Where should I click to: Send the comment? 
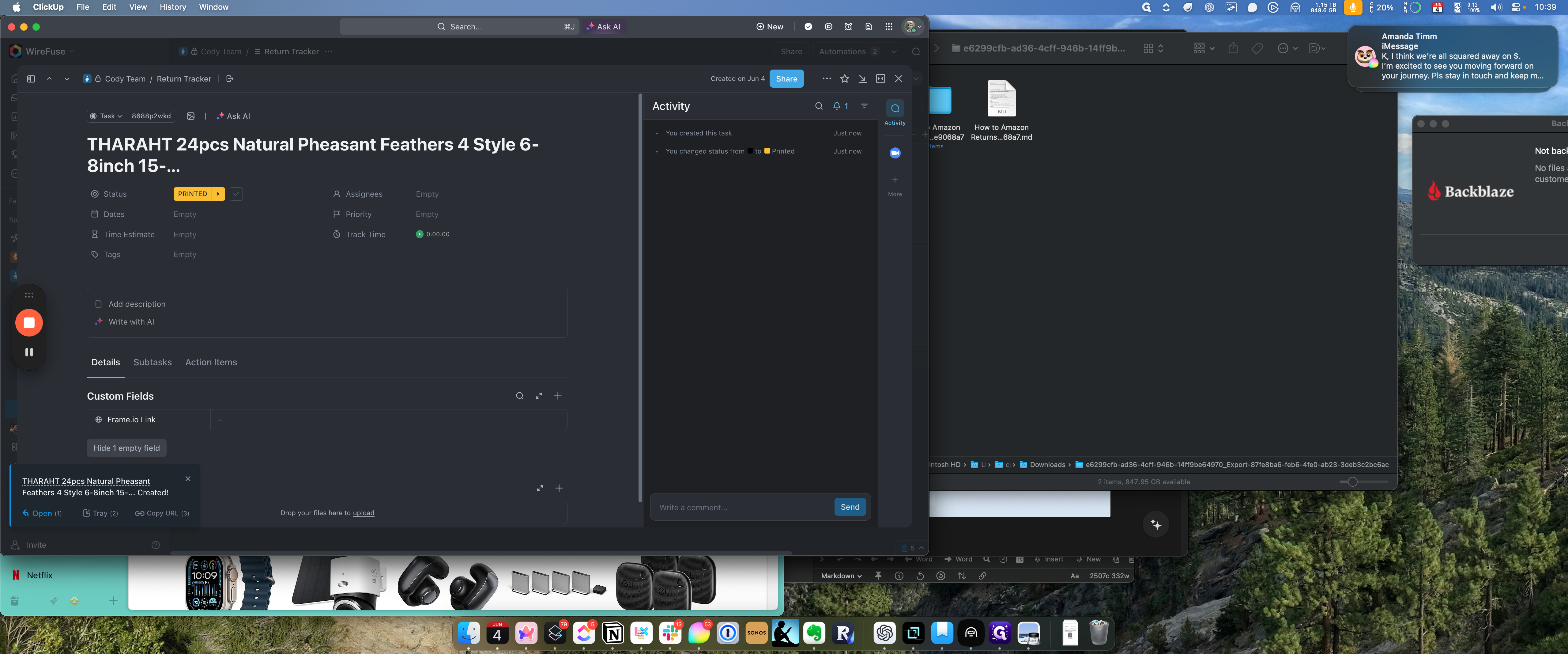850,507
